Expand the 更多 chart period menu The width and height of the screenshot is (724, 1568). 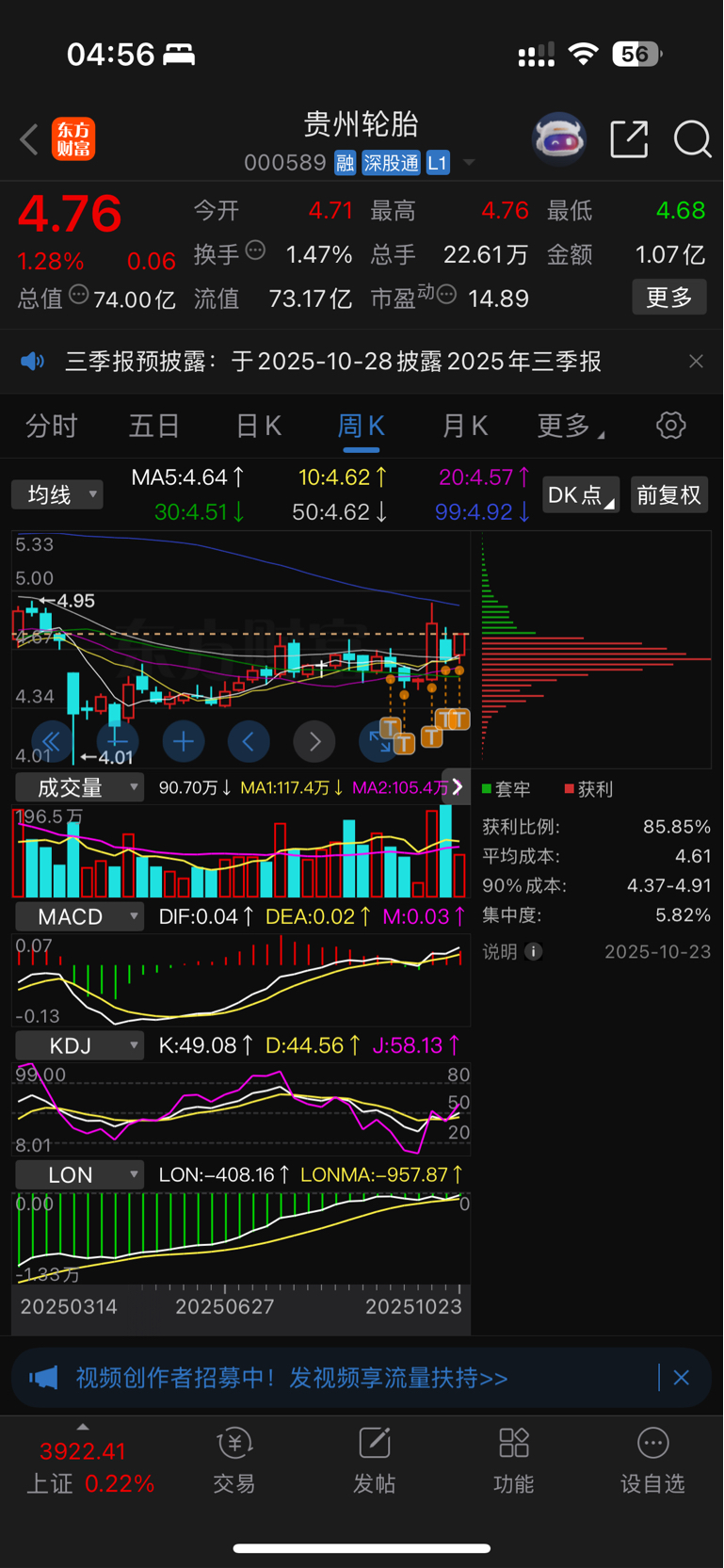pyautogui.click(x=571, y=426)
